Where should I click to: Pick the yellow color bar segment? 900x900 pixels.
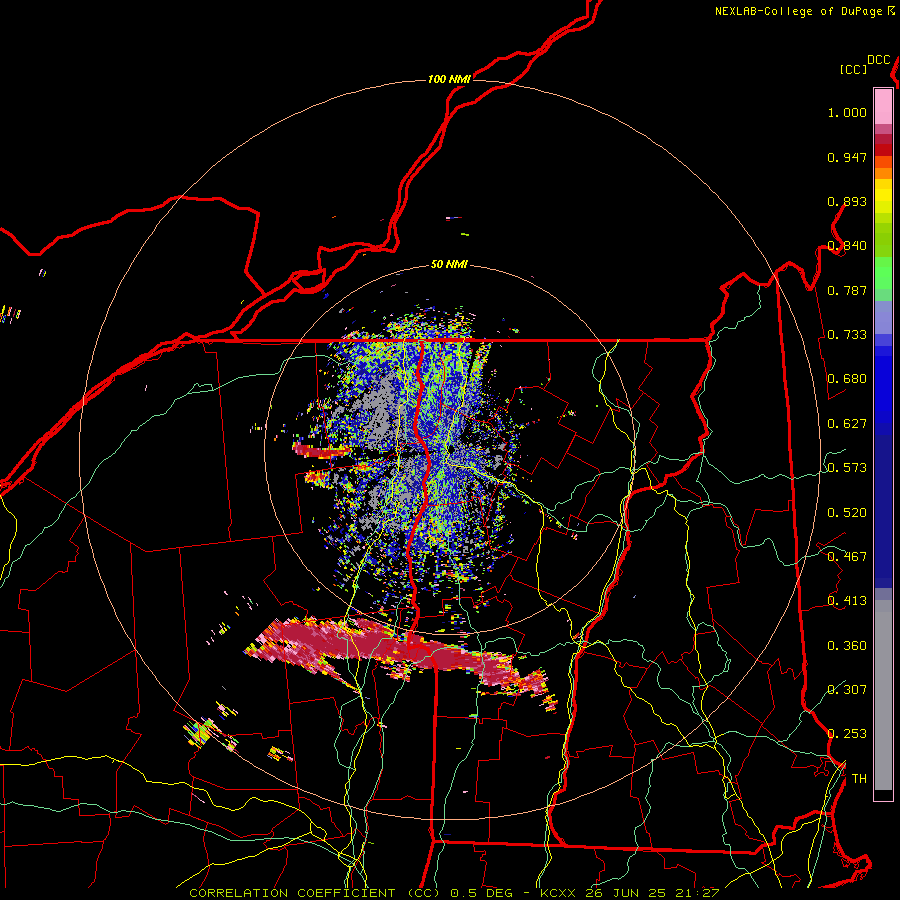[883, 196]
